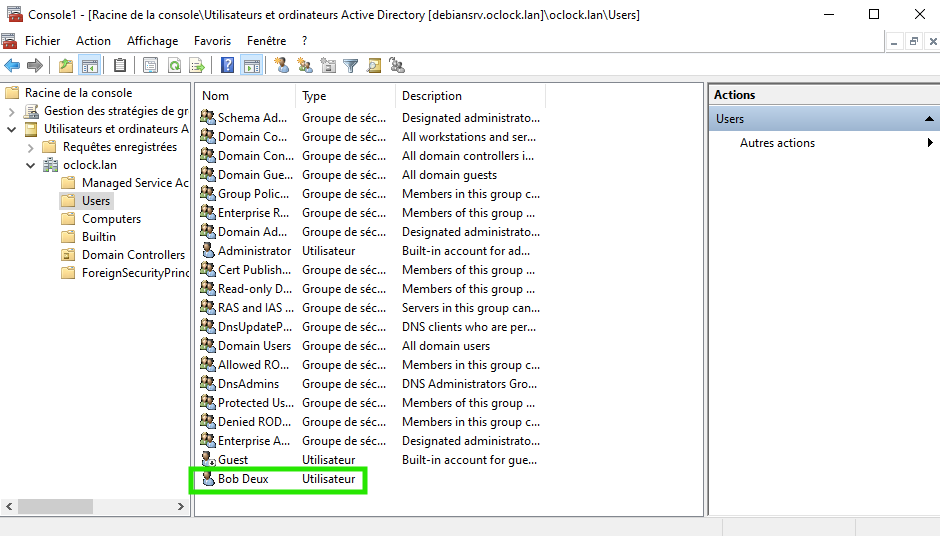Click the back arrow in the toolbar
This screenshot has height=536, width=940.
[x=12, y=66]
